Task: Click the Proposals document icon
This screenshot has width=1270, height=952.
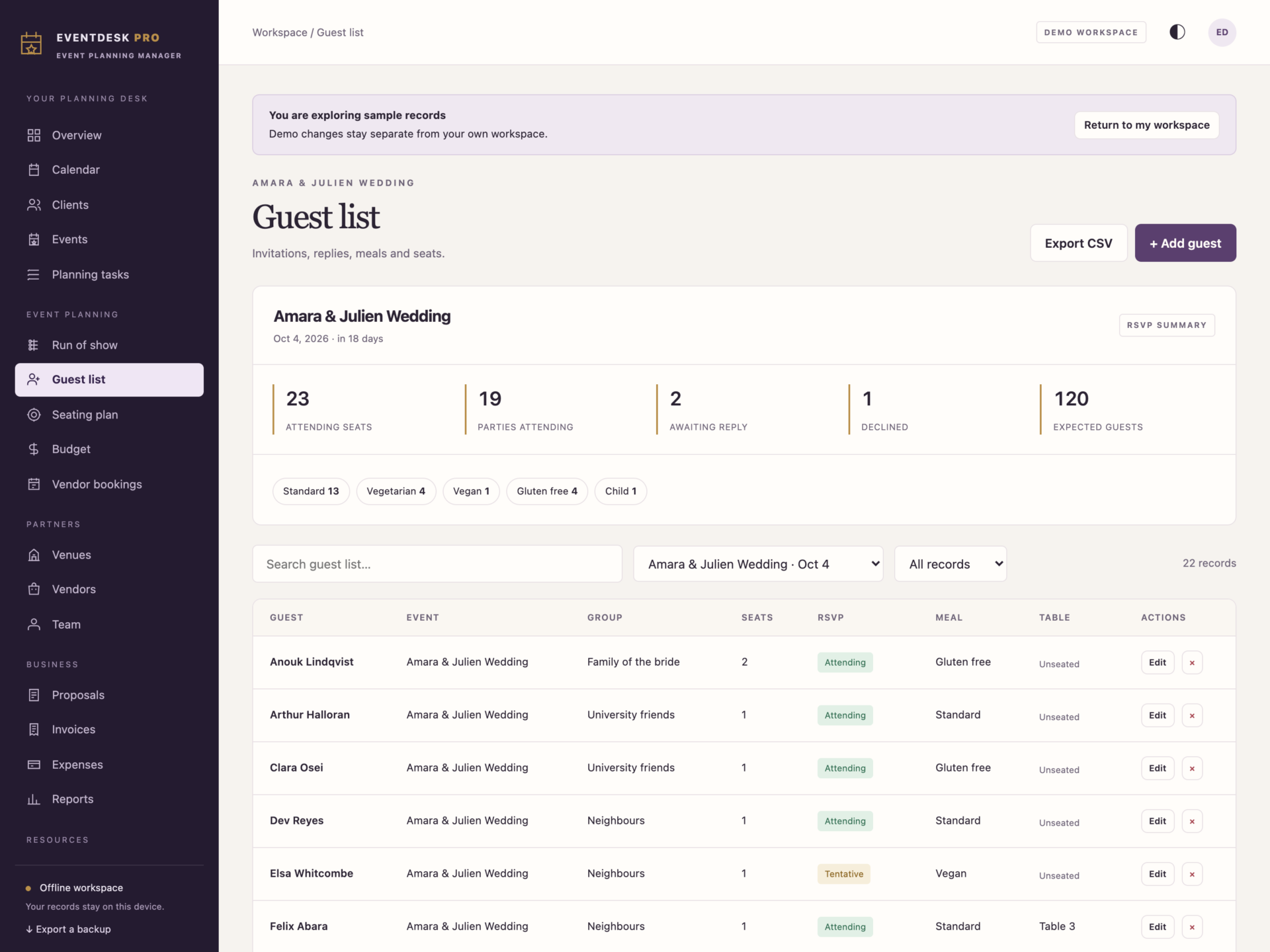Action: 34,695
